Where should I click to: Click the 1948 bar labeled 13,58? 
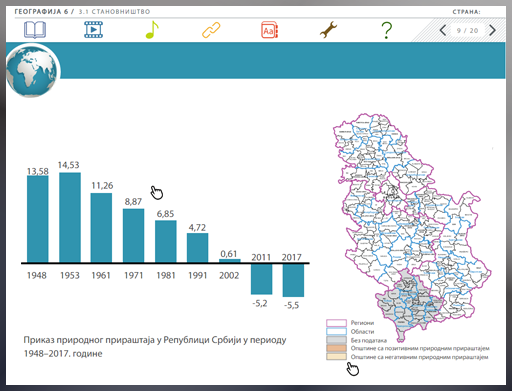38,219
